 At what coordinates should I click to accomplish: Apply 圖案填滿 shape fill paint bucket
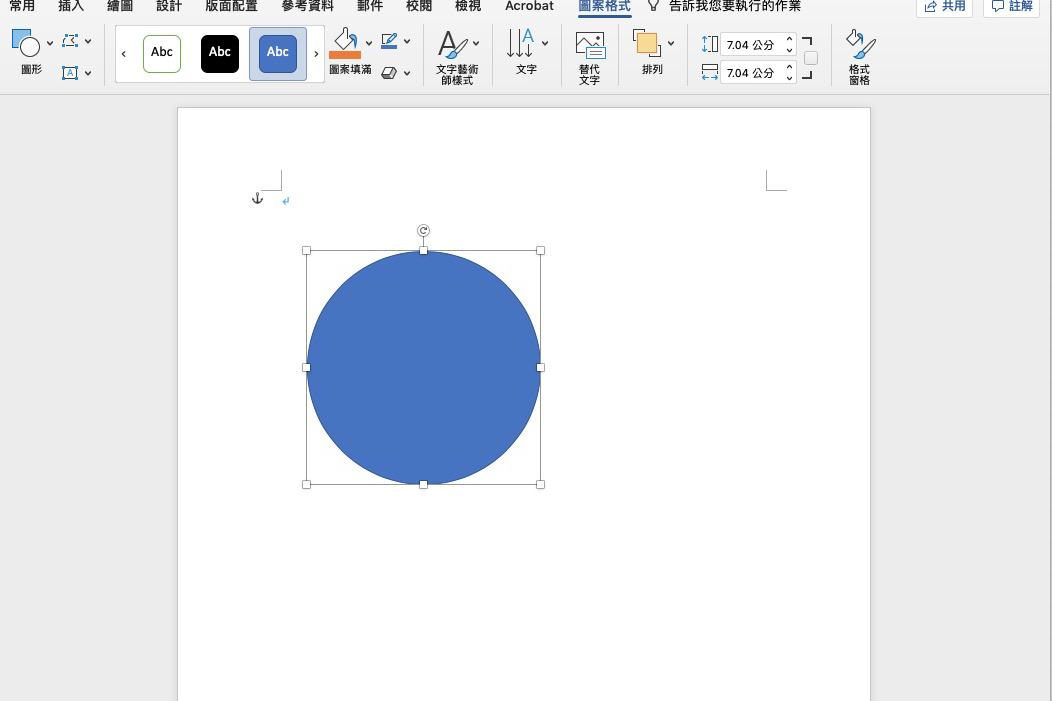point(345,42)
